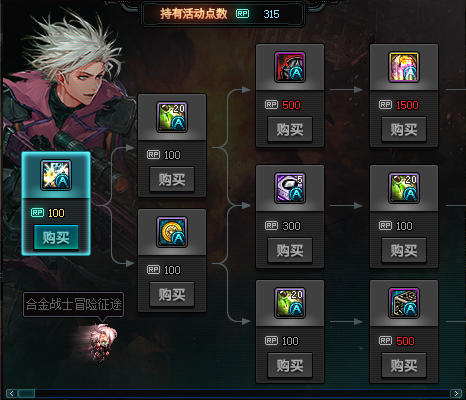The width and height of the screenshot is (466, 400).
Task: Select the yellow-framed pink crystal item icon
Action: coord(404,67)
